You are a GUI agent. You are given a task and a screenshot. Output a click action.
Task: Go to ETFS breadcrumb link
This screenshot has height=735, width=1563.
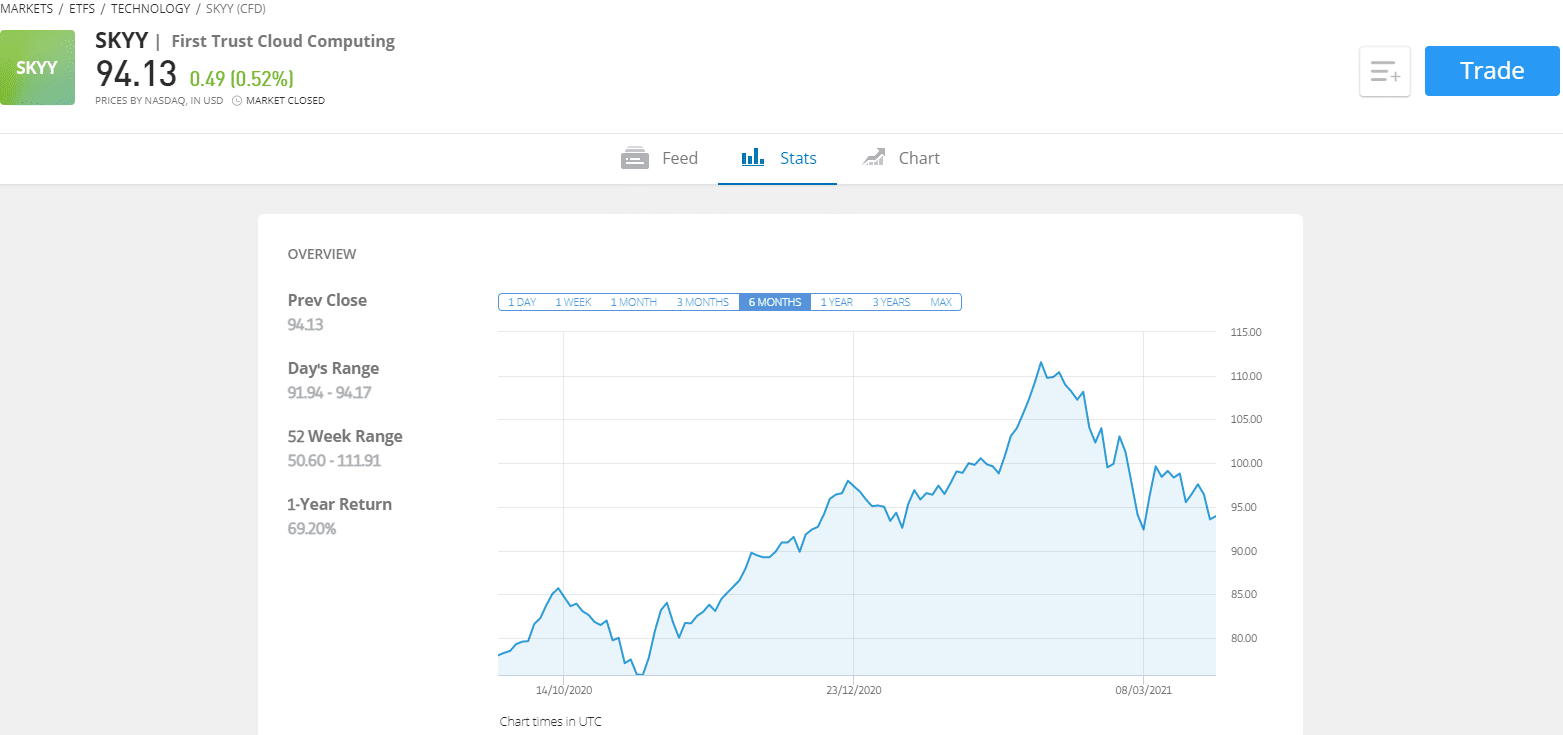click(x=82, y=9)
